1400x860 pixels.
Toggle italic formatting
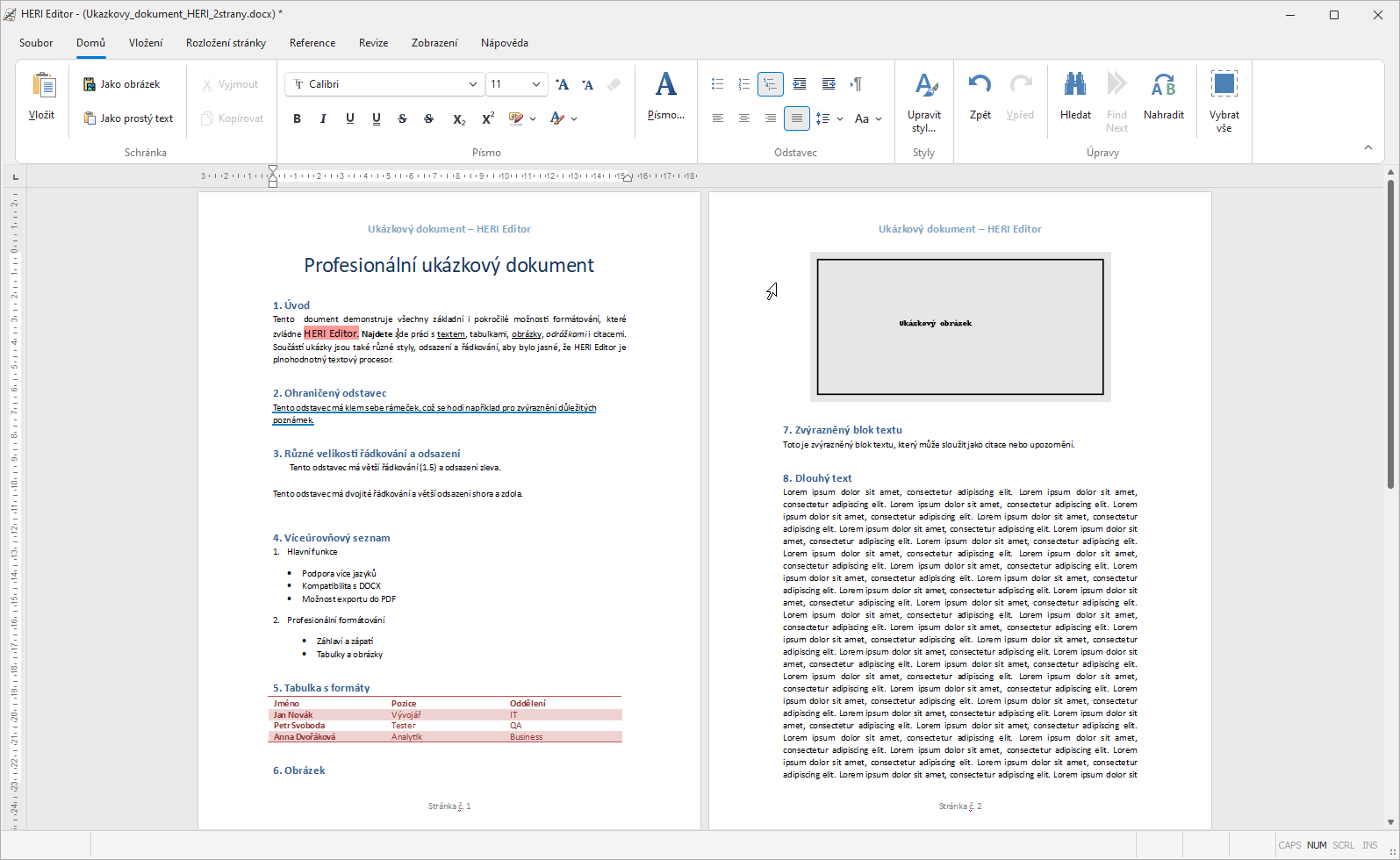click(323, 118)
